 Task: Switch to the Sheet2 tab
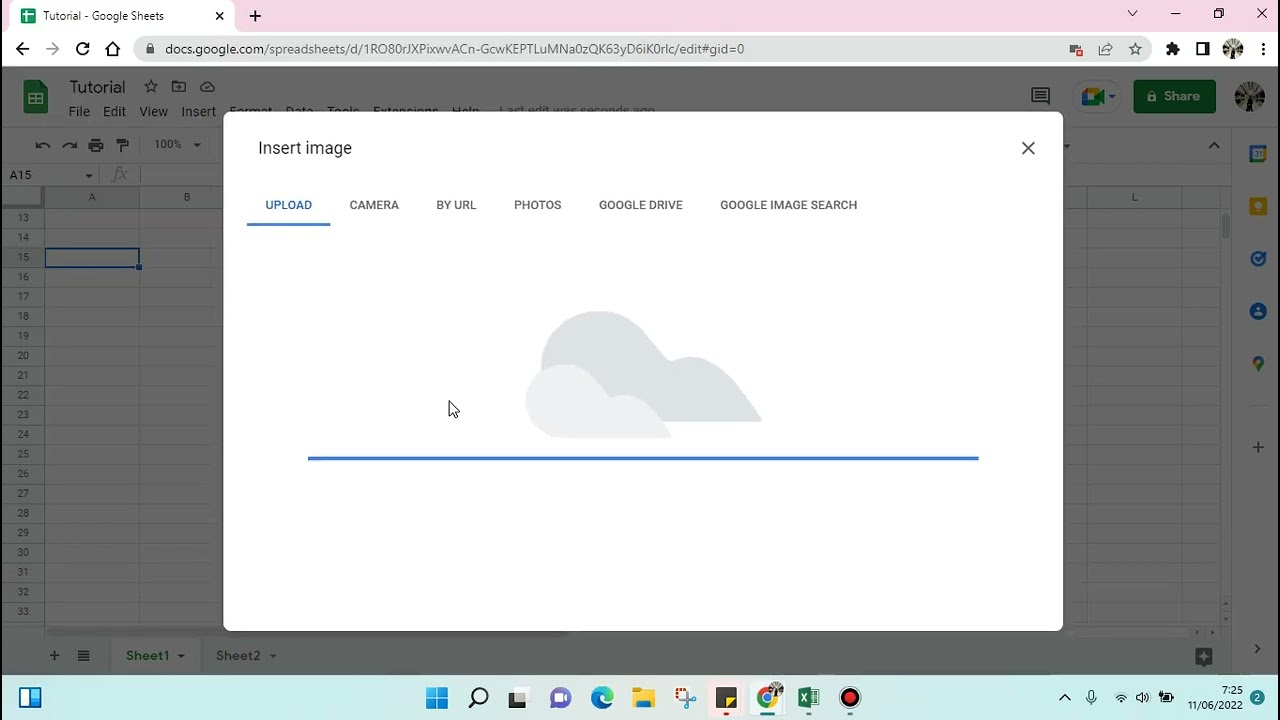(x=238, y=656)
